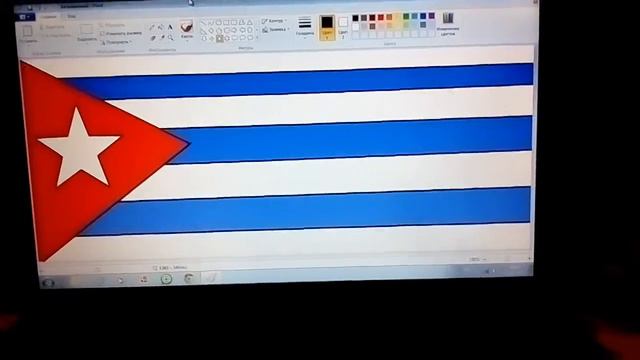Pick the red palette color

coord(380,18)
